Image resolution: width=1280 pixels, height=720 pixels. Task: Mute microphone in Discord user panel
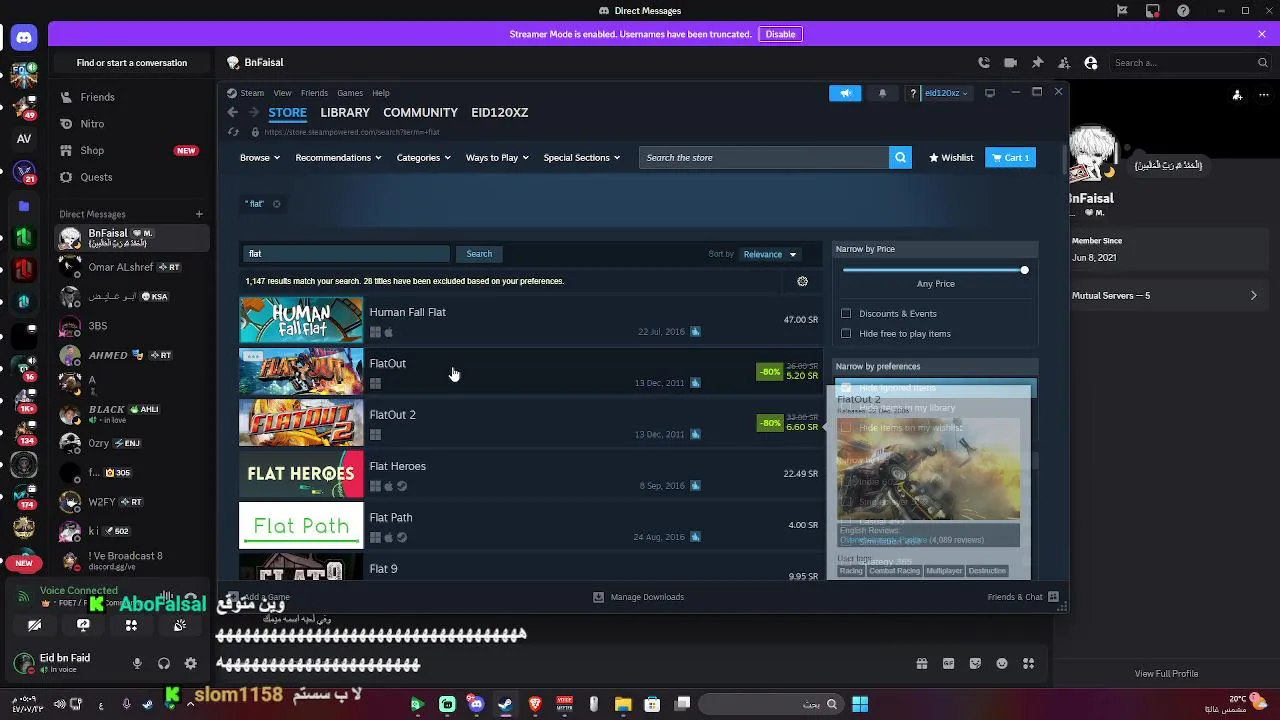(137, 663)
